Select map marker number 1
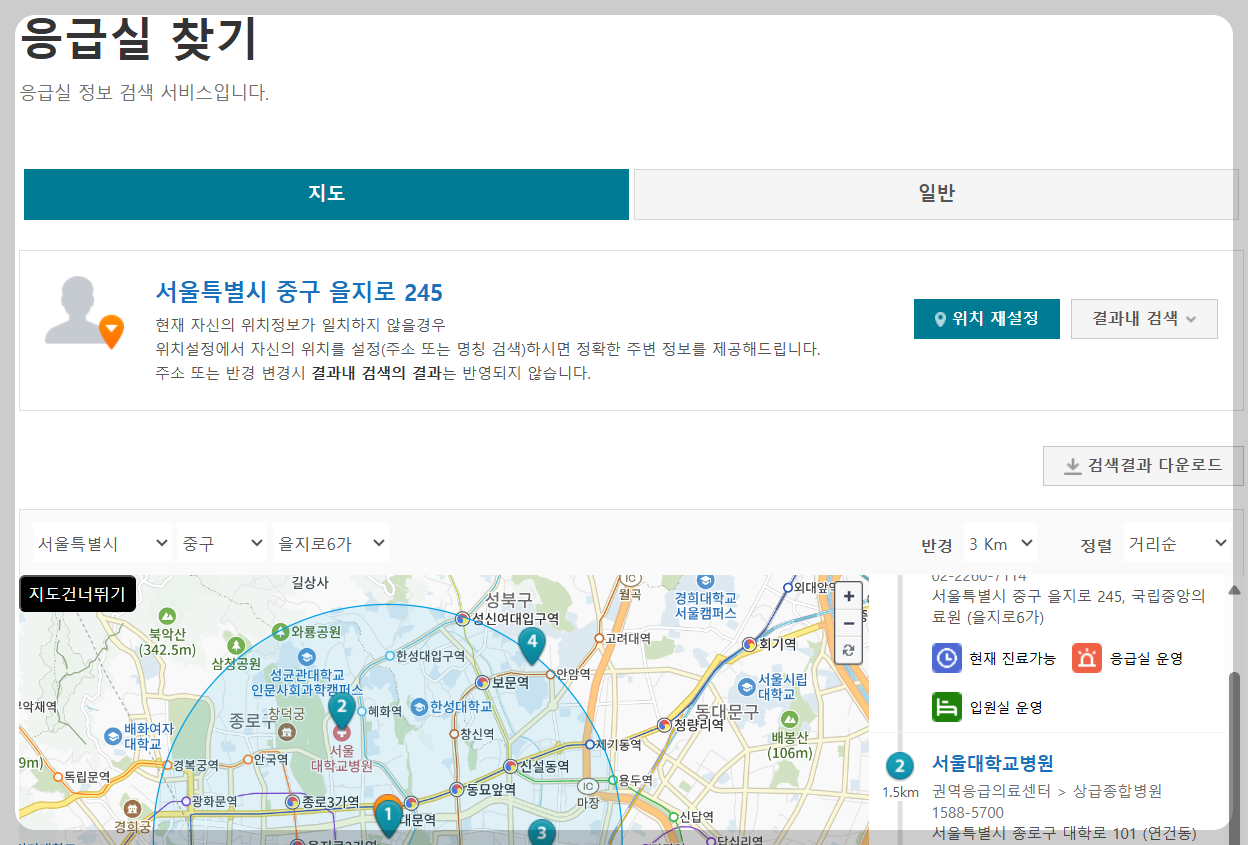The height and width of the screenshot is (845, 1248). (388, 818)
